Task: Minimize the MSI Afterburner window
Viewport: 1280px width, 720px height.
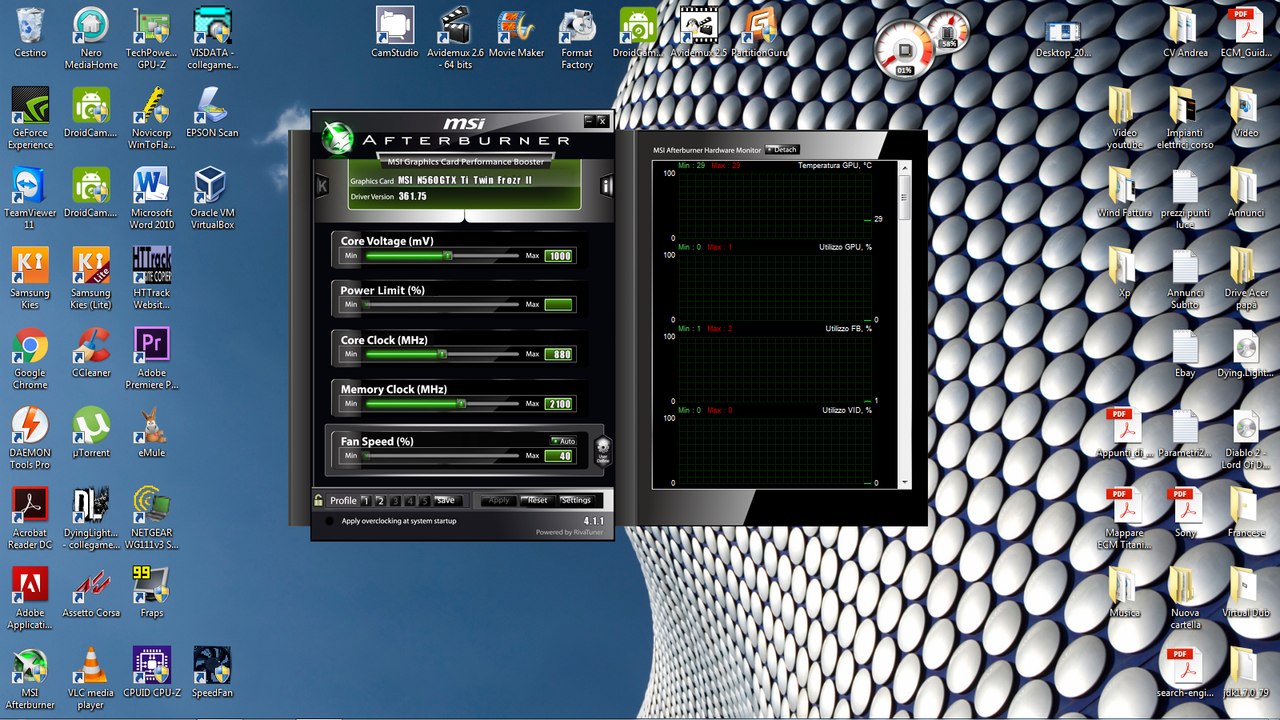Action: coord(589,121)
